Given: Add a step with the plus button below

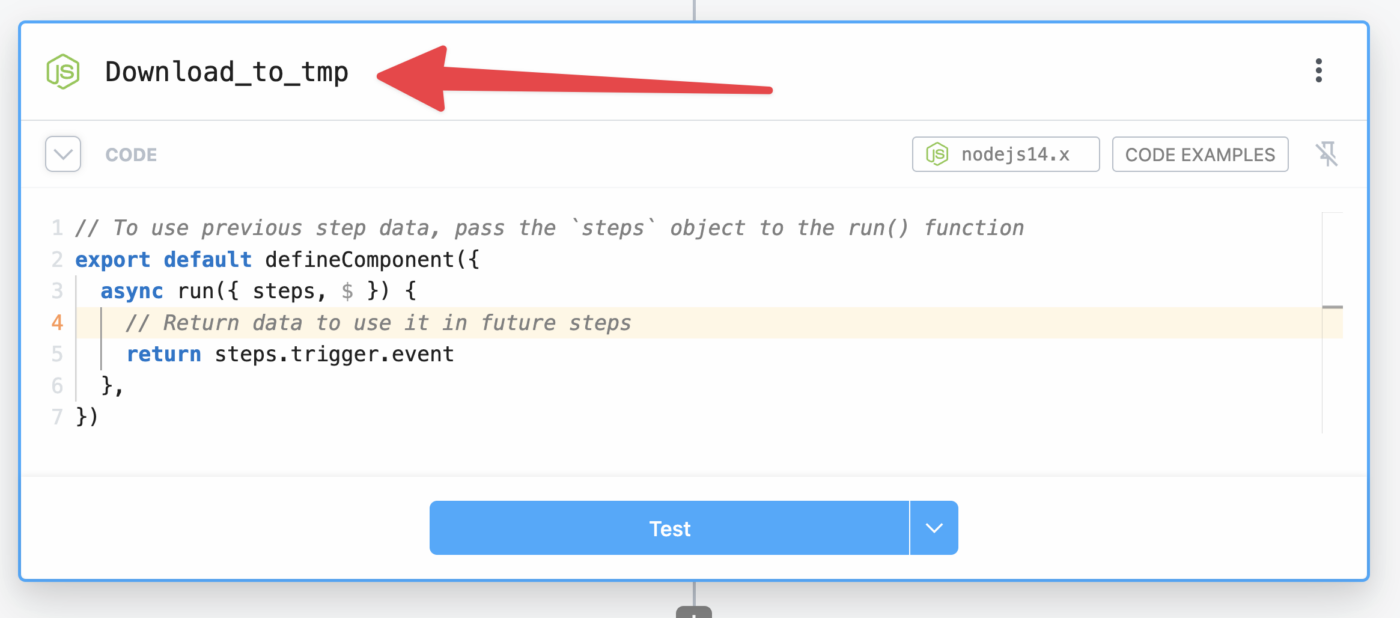Looking at the screenshot, I should pyautogui.click(x=694, y=612).
